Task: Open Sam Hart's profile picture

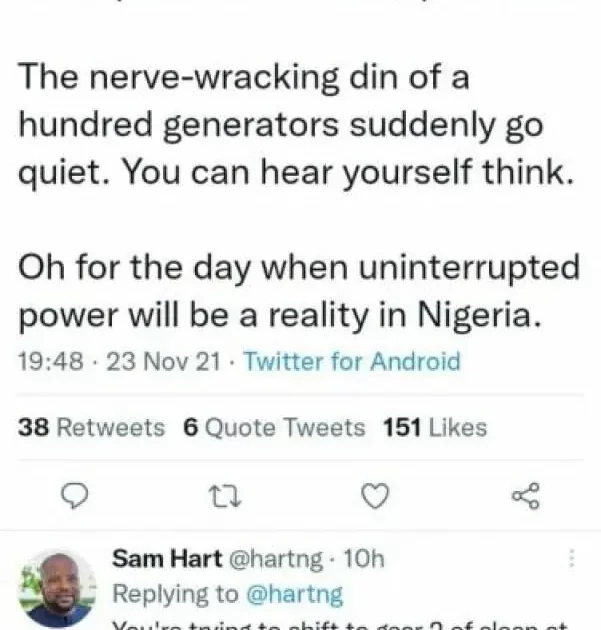Action: point(57,588)
